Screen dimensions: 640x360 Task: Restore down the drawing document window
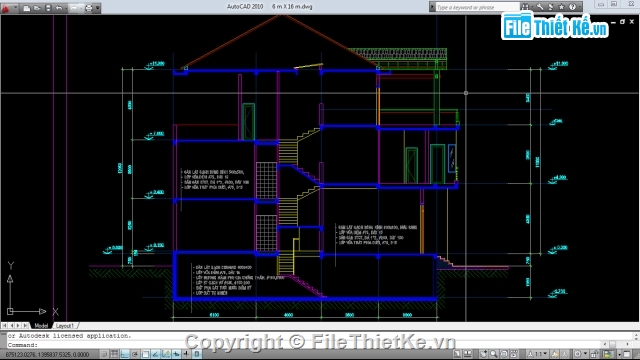click(622, 22)
